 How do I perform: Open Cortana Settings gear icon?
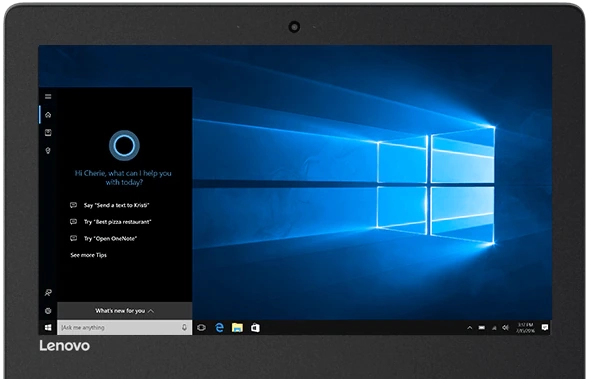(48, 311)
